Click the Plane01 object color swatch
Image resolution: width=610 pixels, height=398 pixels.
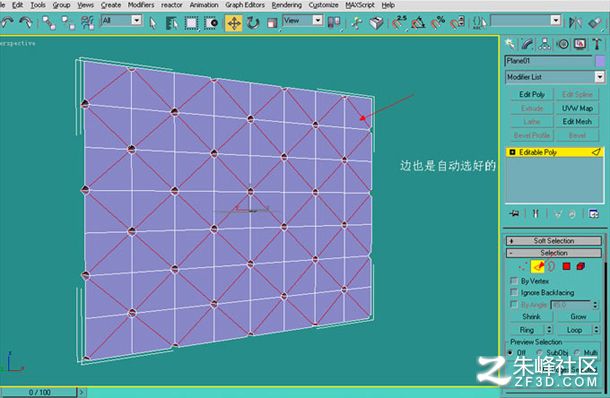pyautogui.click(x=600, y=61)
